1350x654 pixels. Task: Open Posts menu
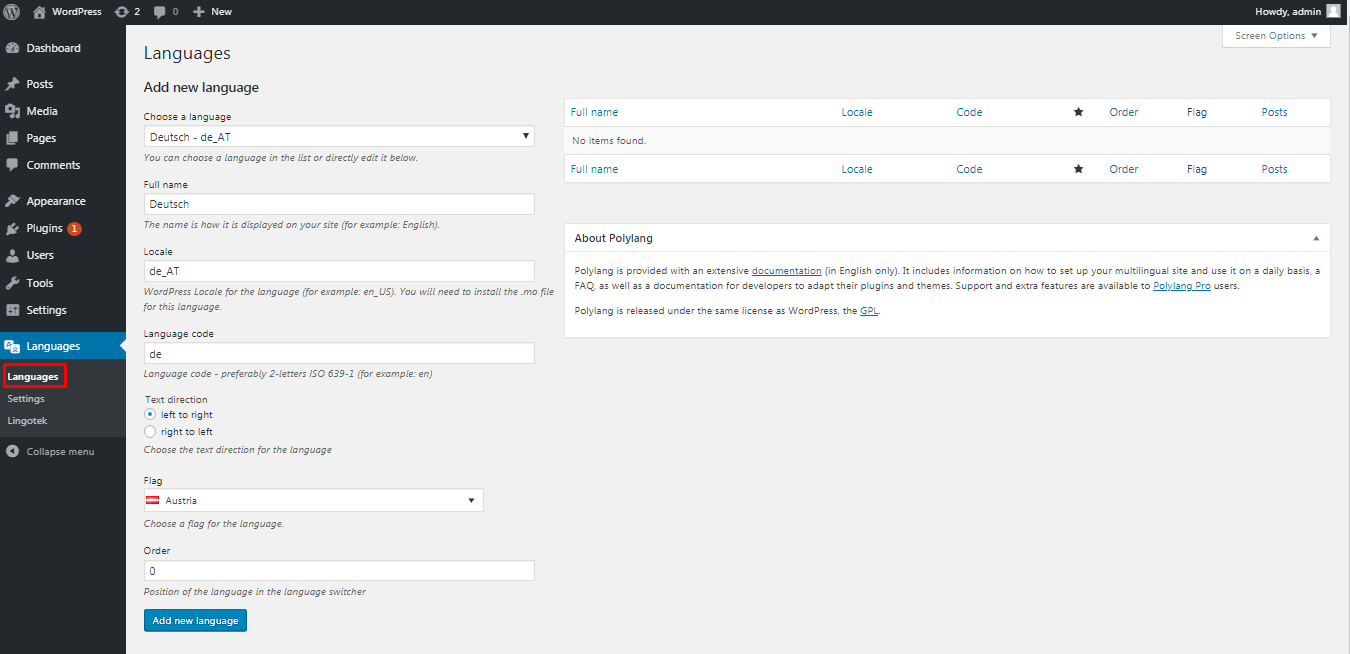[40, 84]
